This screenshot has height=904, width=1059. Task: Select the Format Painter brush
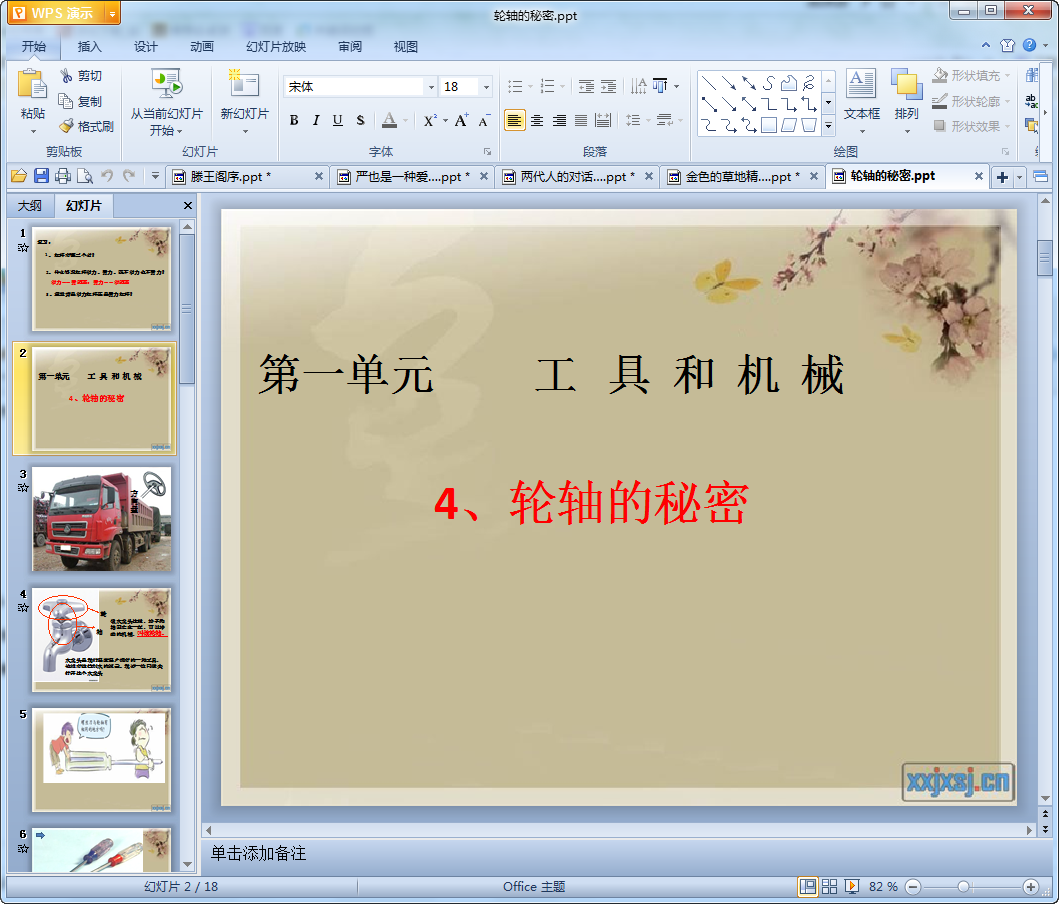click(x=66, y=126)
